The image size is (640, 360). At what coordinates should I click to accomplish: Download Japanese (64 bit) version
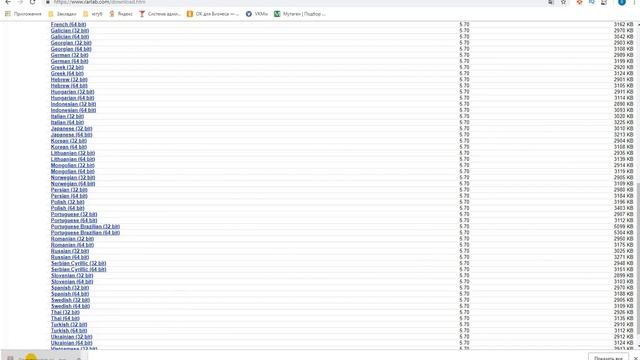tap(71, 135)
